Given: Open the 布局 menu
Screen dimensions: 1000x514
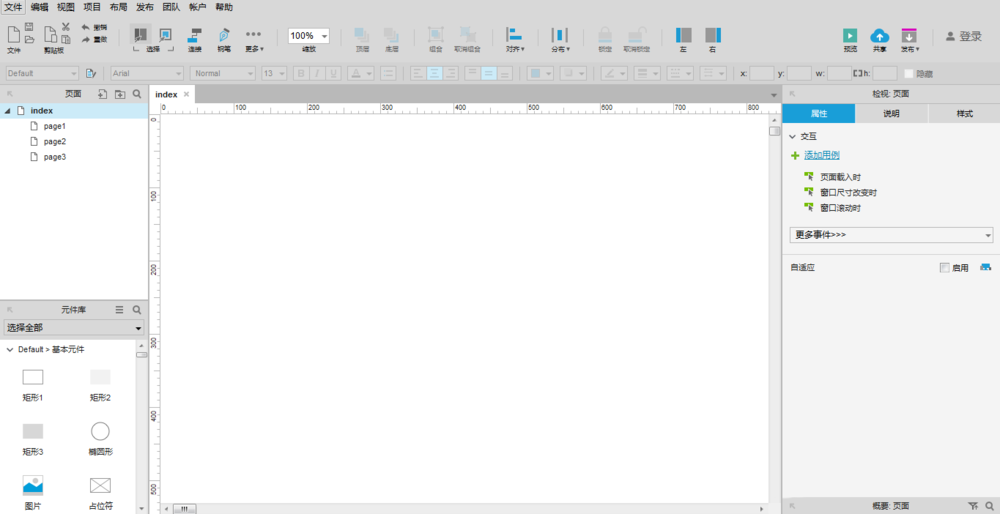Looking at the screenshot, I should 118,8.
